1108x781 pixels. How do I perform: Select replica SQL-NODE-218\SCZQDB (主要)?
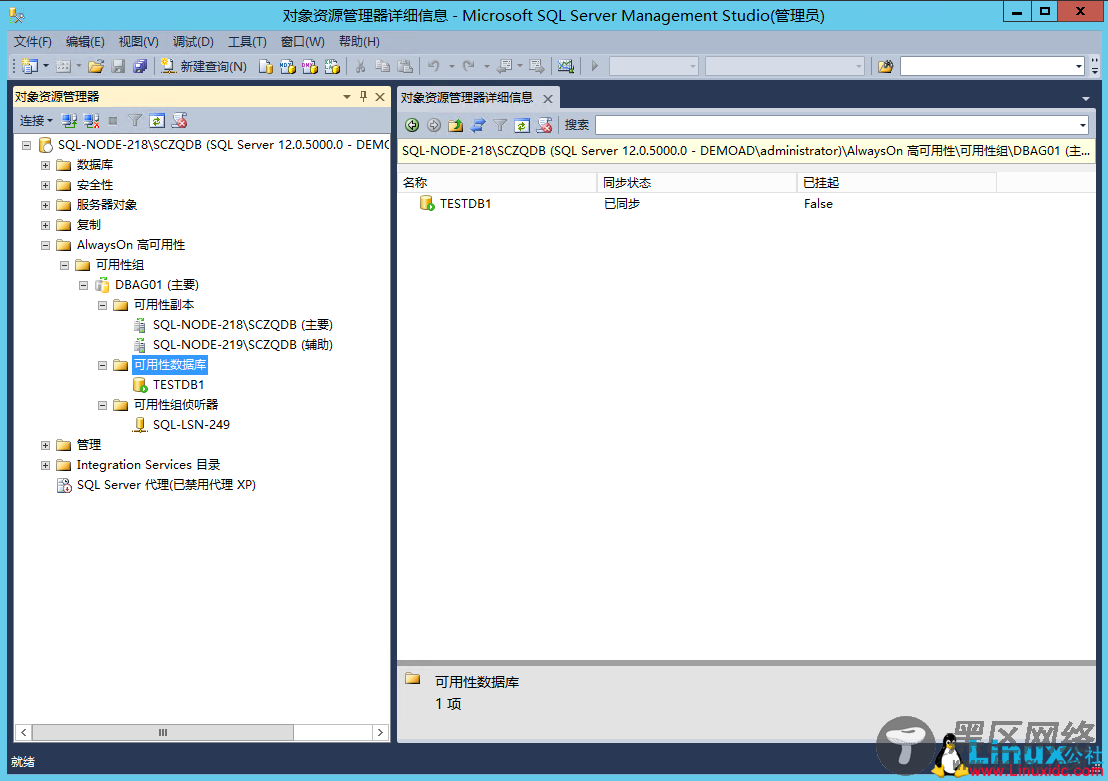[242, 325]
